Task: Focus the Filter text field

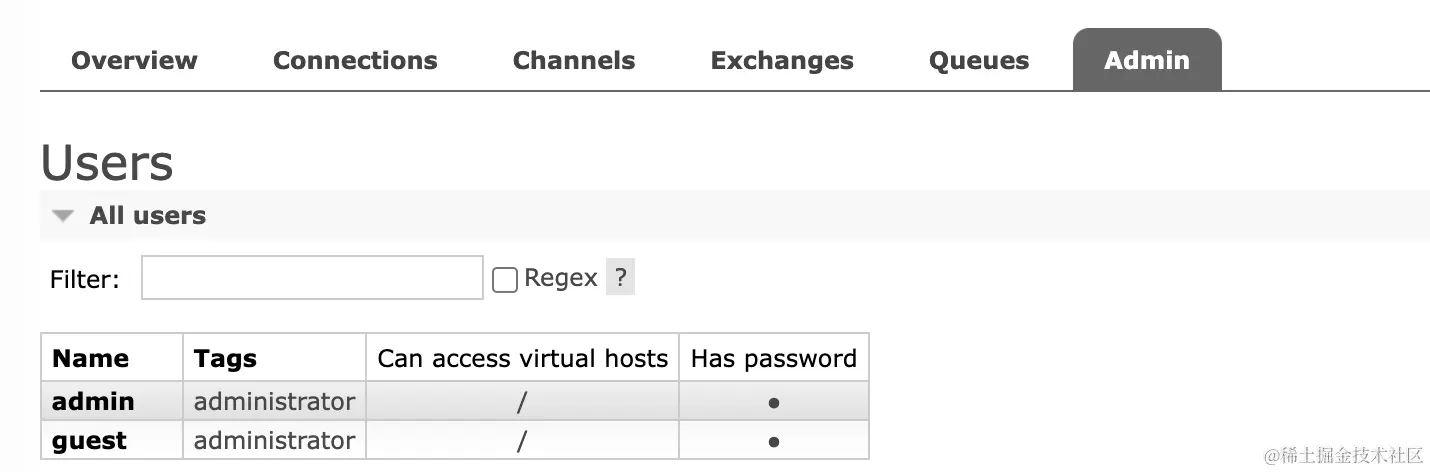Action: [312, 278]
